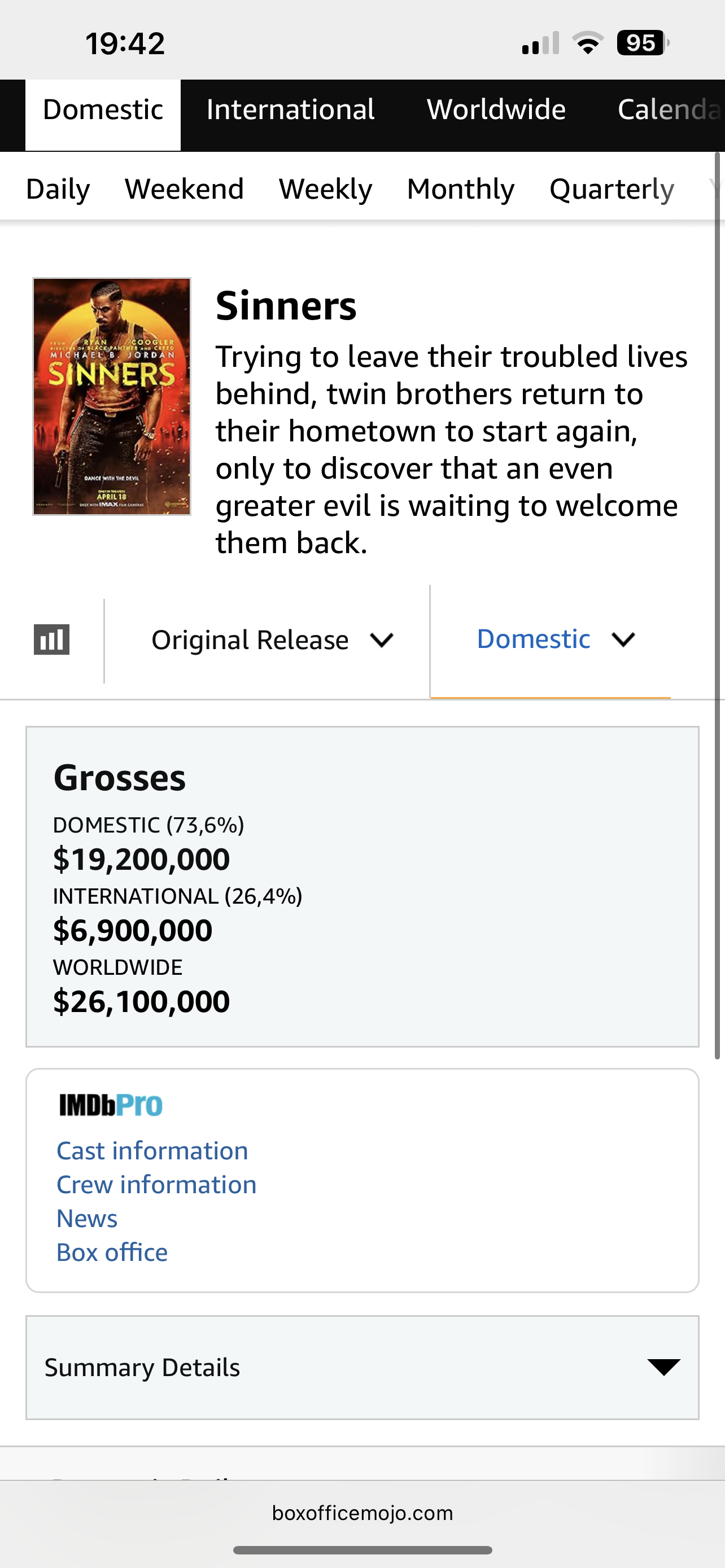Switch to the International tab
Screen dimensions: 725x1568
[x=290, y=110]
